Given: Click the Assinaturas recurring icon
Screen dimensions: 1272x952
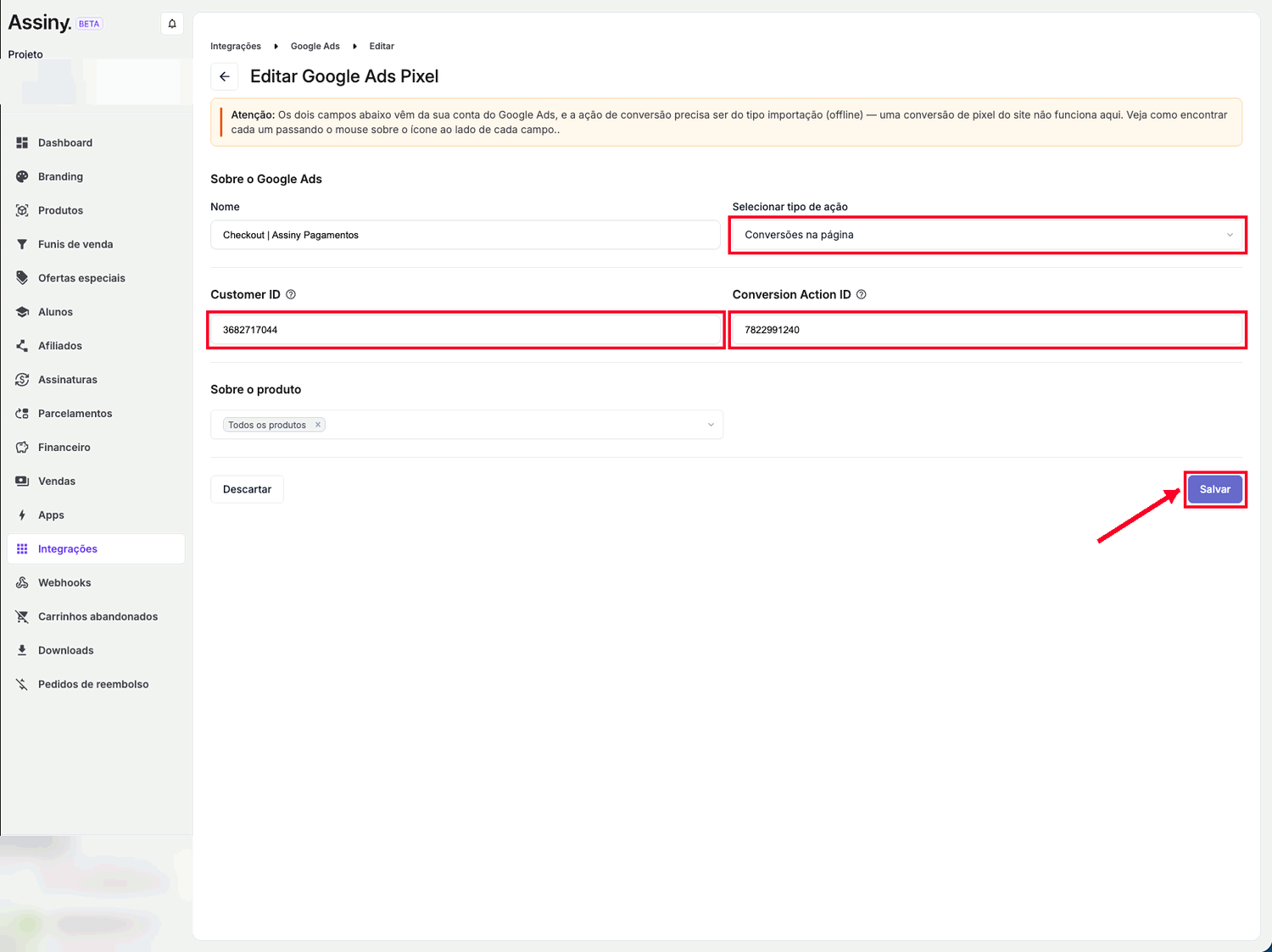Looking at the screenshot, I should point(22,380).
